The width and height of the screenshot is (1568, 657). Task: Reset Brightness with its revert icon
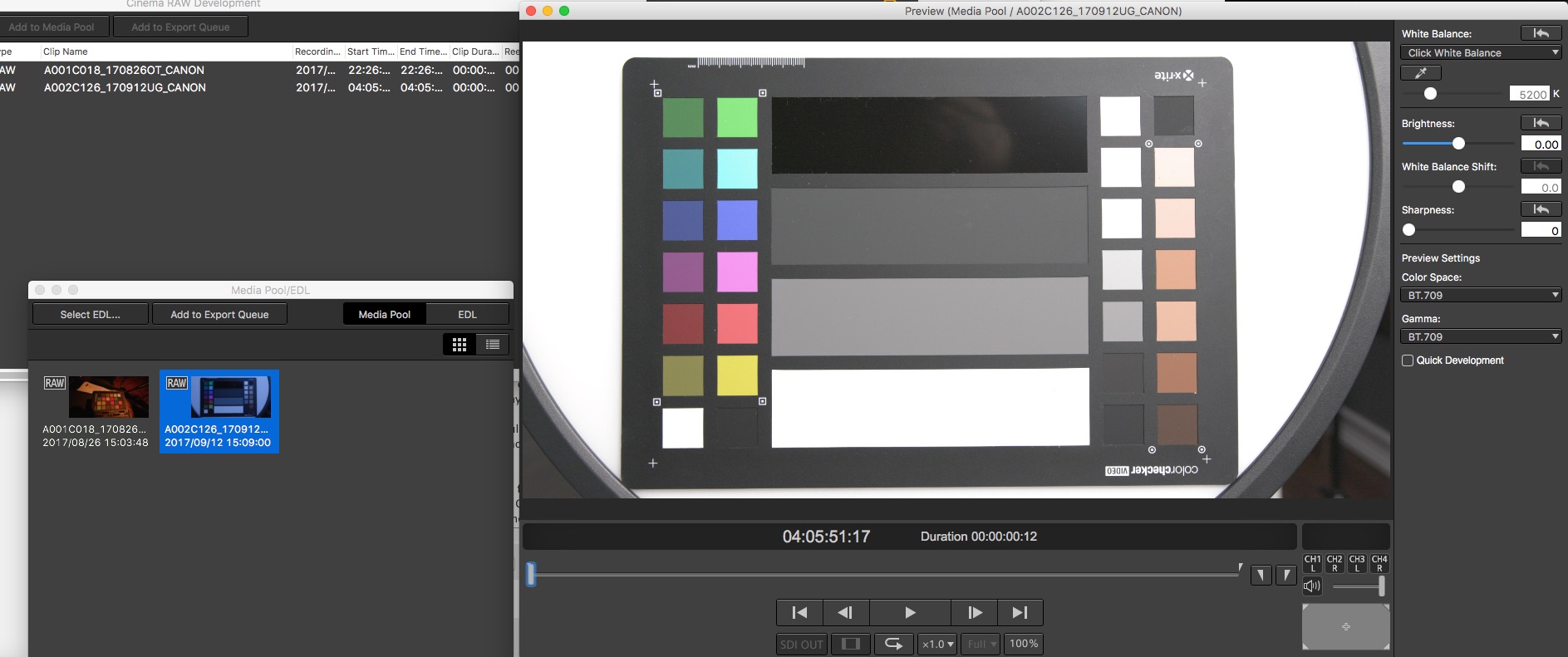[1541, 123]
